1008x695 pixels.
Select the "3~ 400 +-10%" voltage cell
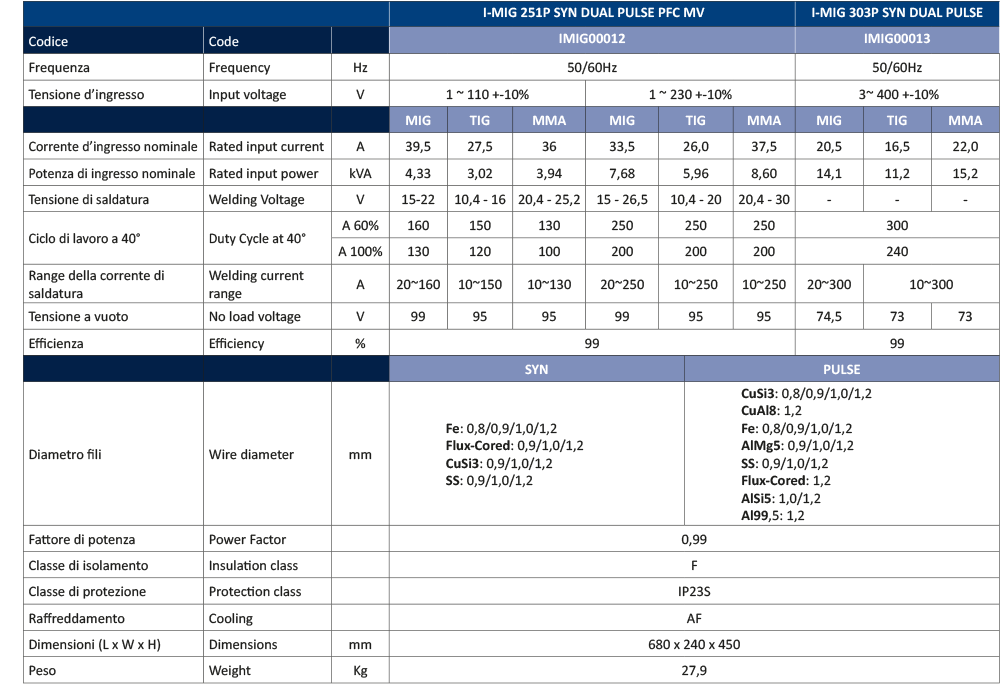point(899,95)
